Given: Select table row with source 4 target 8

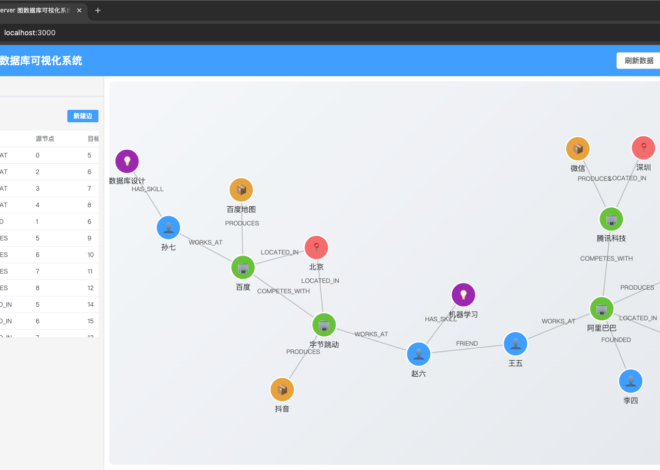Looking at the screenshot, I should coord(49,205).
